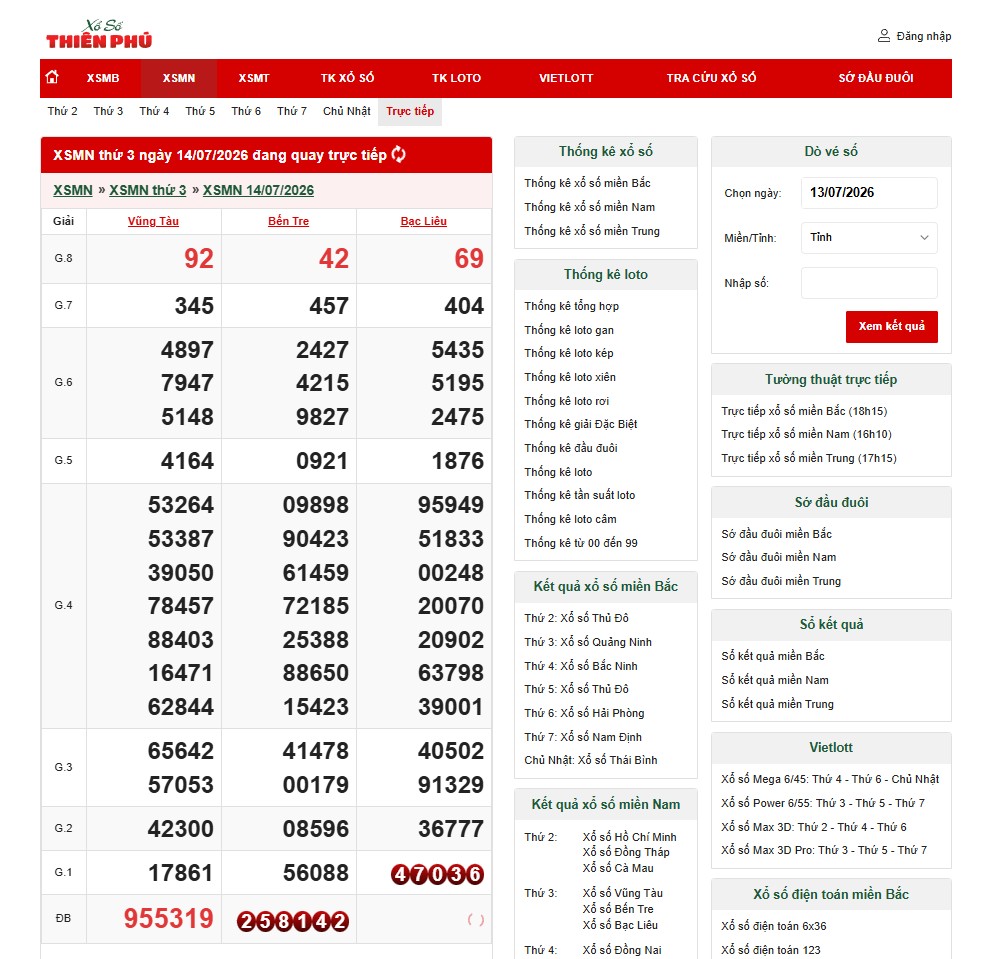Select the XSMN menu item
Image resolution: width=1004 pixels, height=959 pixels.
coord(179,78)
